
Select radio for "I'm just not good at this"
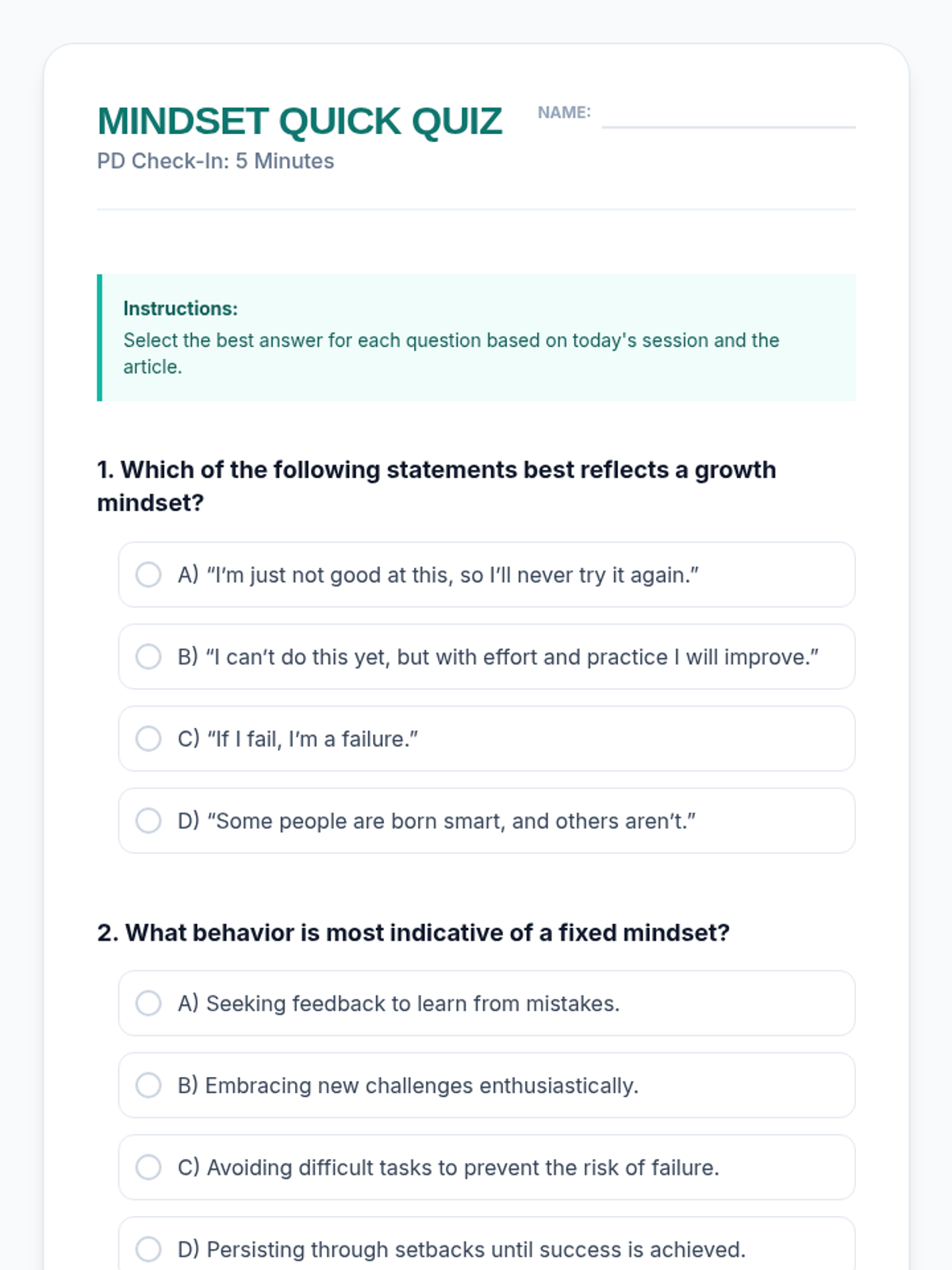pyautogui.click(x=148, y=575)
